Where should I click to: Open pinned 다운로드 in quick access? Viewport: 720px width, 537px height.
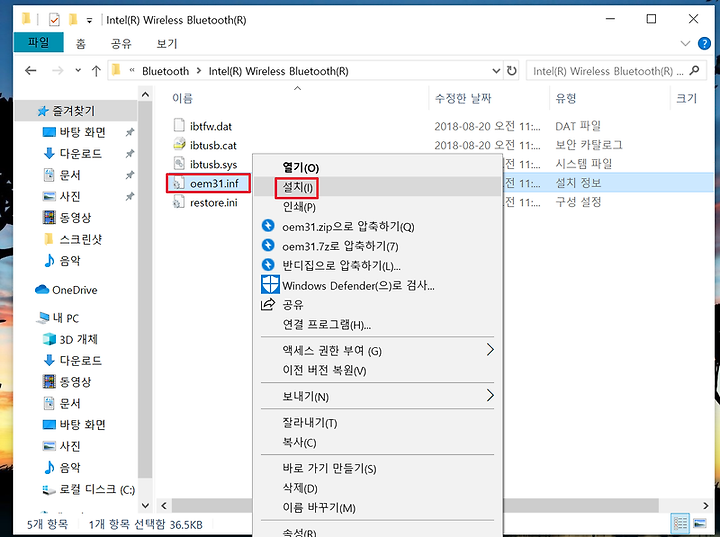[72, 153]
